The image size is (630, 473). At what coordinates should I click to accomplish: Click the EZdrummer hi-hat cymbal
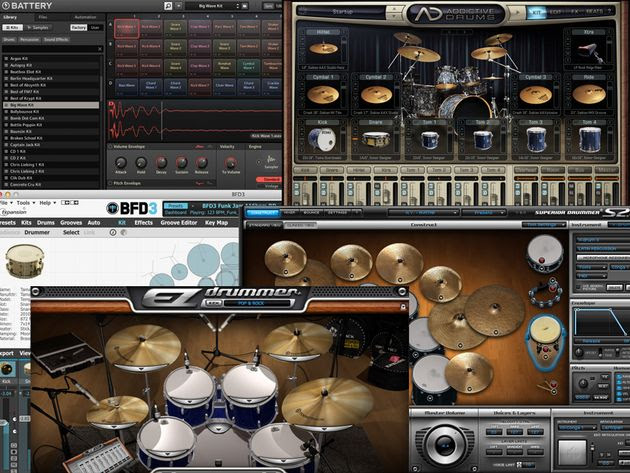(x=117, y=411)
